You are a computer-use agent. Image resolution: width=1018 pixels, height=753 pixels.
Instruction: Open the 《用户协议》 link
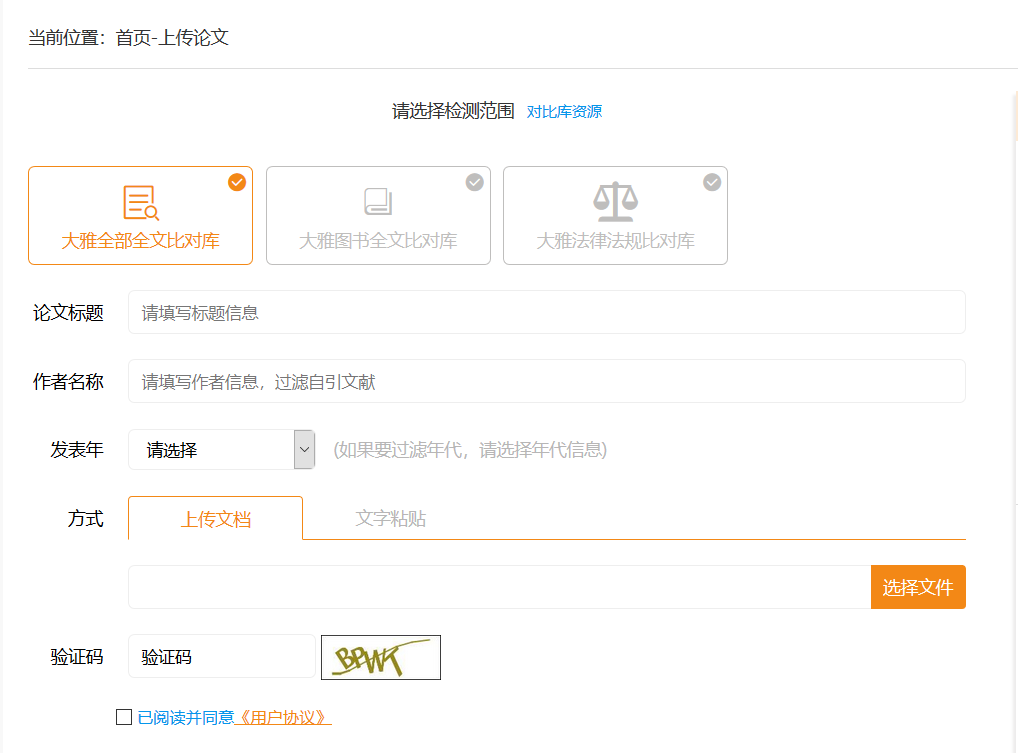pyautogui.click(x=282, y=717)
